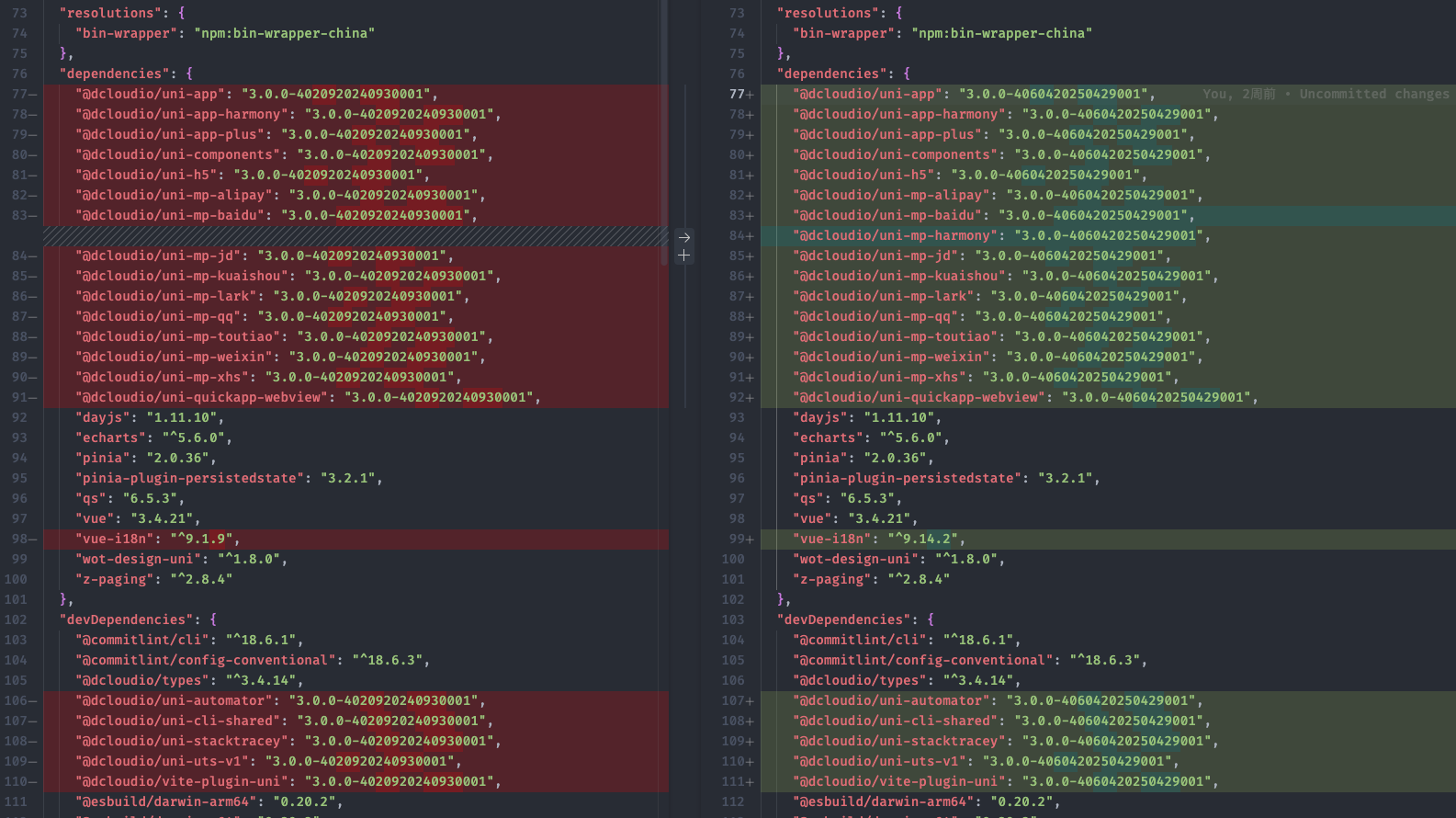Click the revert change arrow icon between panes
This screenshot has width=1456, height=818.
click(x=683, y=237)
